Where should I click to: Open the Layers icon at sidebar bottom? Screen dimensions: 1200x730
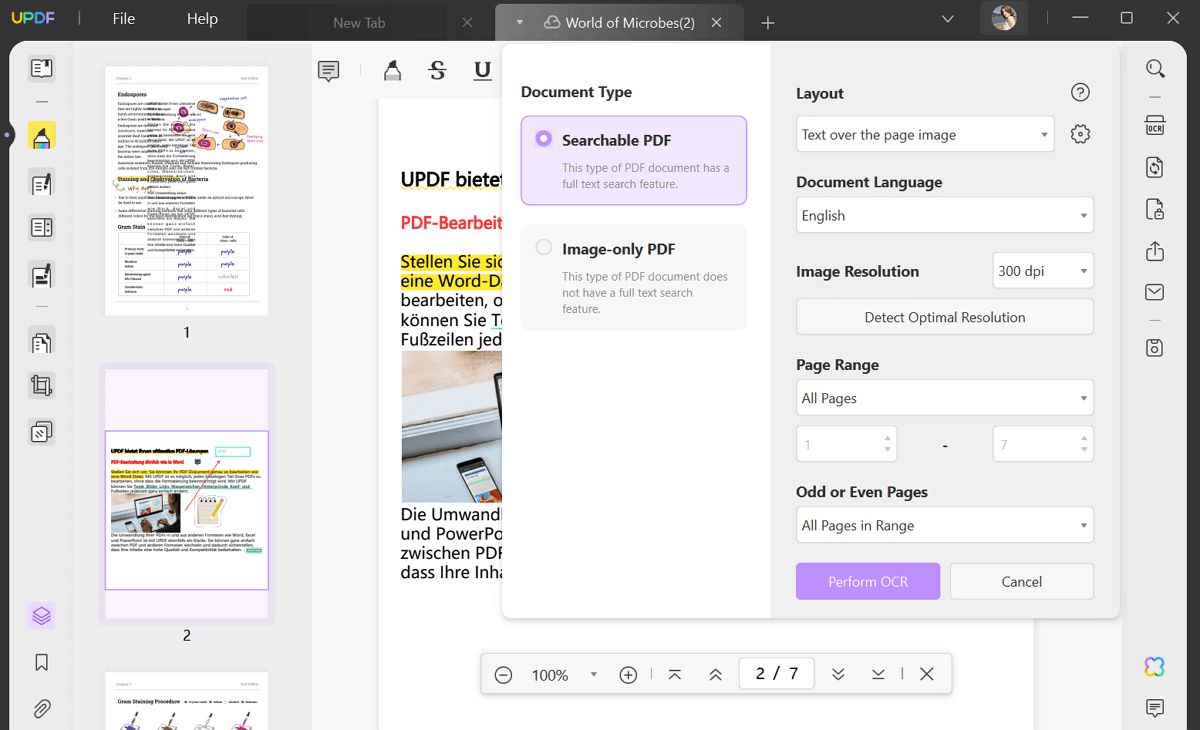click(x=41, y=616)
